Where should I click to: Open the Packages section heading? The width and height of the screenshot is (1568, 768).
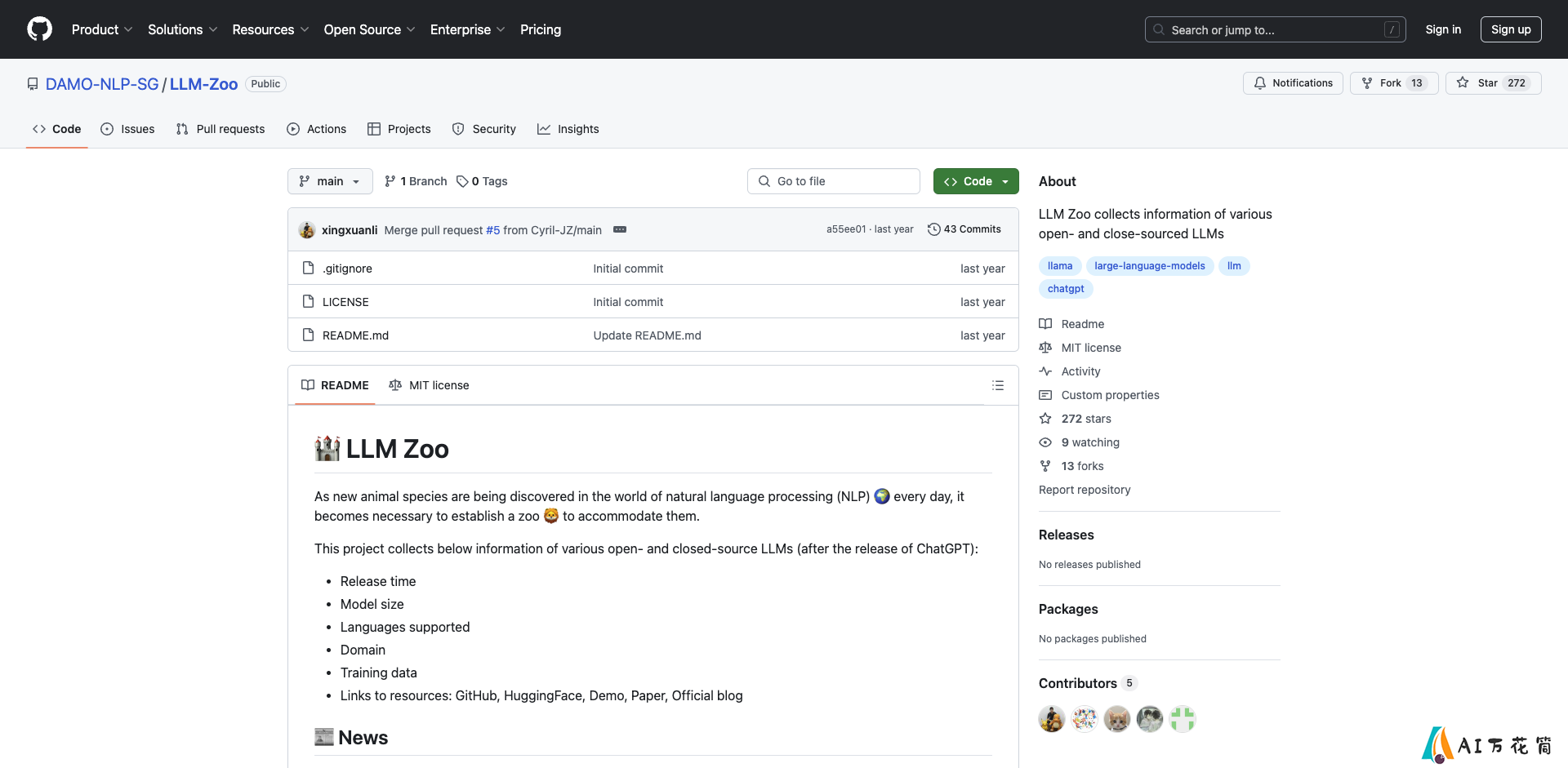(1068, 609)
